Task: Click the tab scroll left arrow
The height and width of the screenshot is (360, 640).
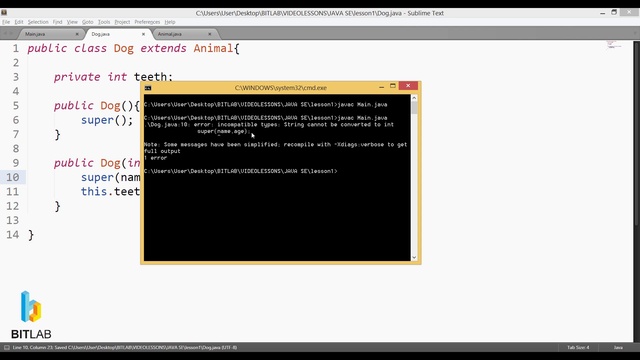Action: click(x=5, y=34)
